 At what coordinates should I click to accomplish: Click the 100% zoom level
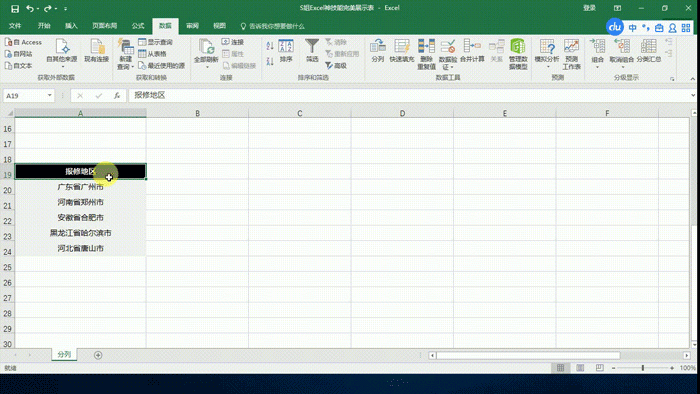[x=688, y=368]
